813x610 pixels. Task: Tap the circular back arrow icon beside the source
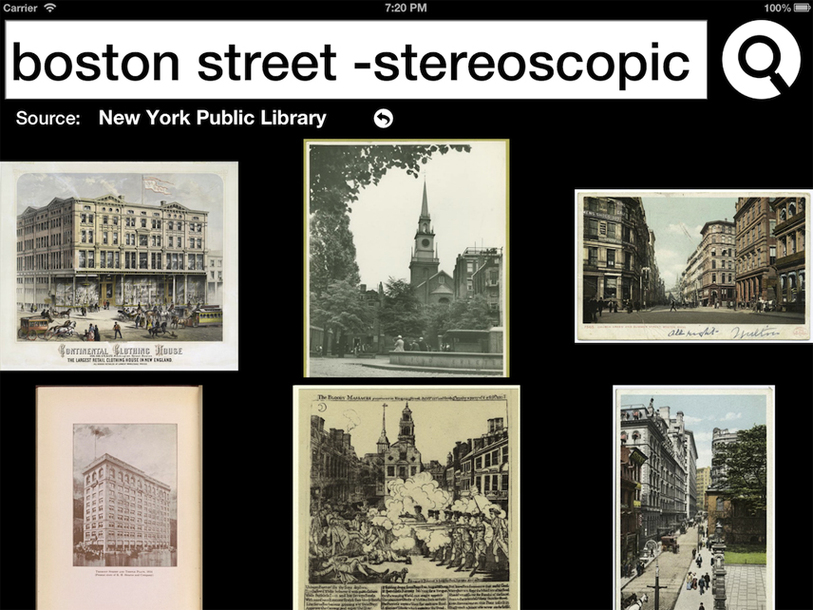click(383, 118)
